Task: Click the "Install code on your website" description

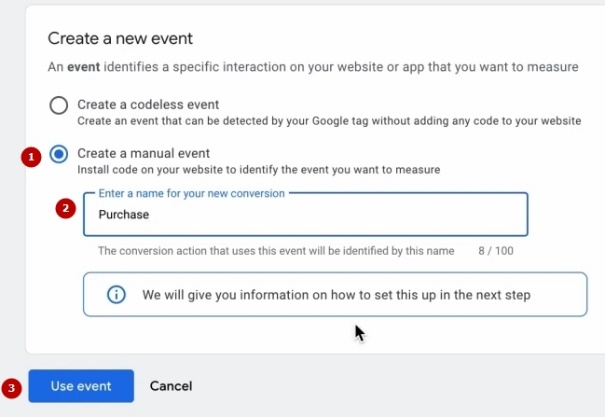Action: [258, 170]
